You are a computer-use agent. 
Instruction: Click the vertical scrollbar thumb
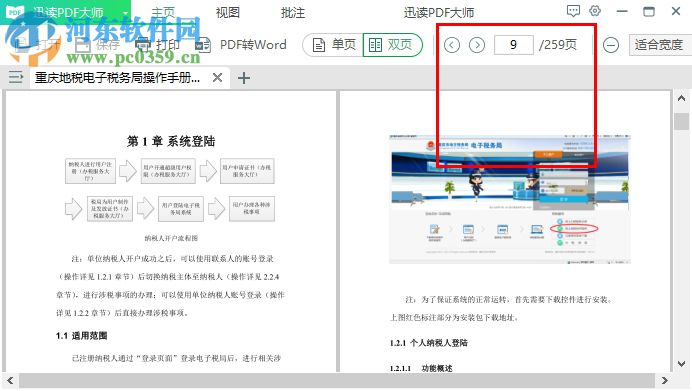pyautogui.click(x=681, y=121)
